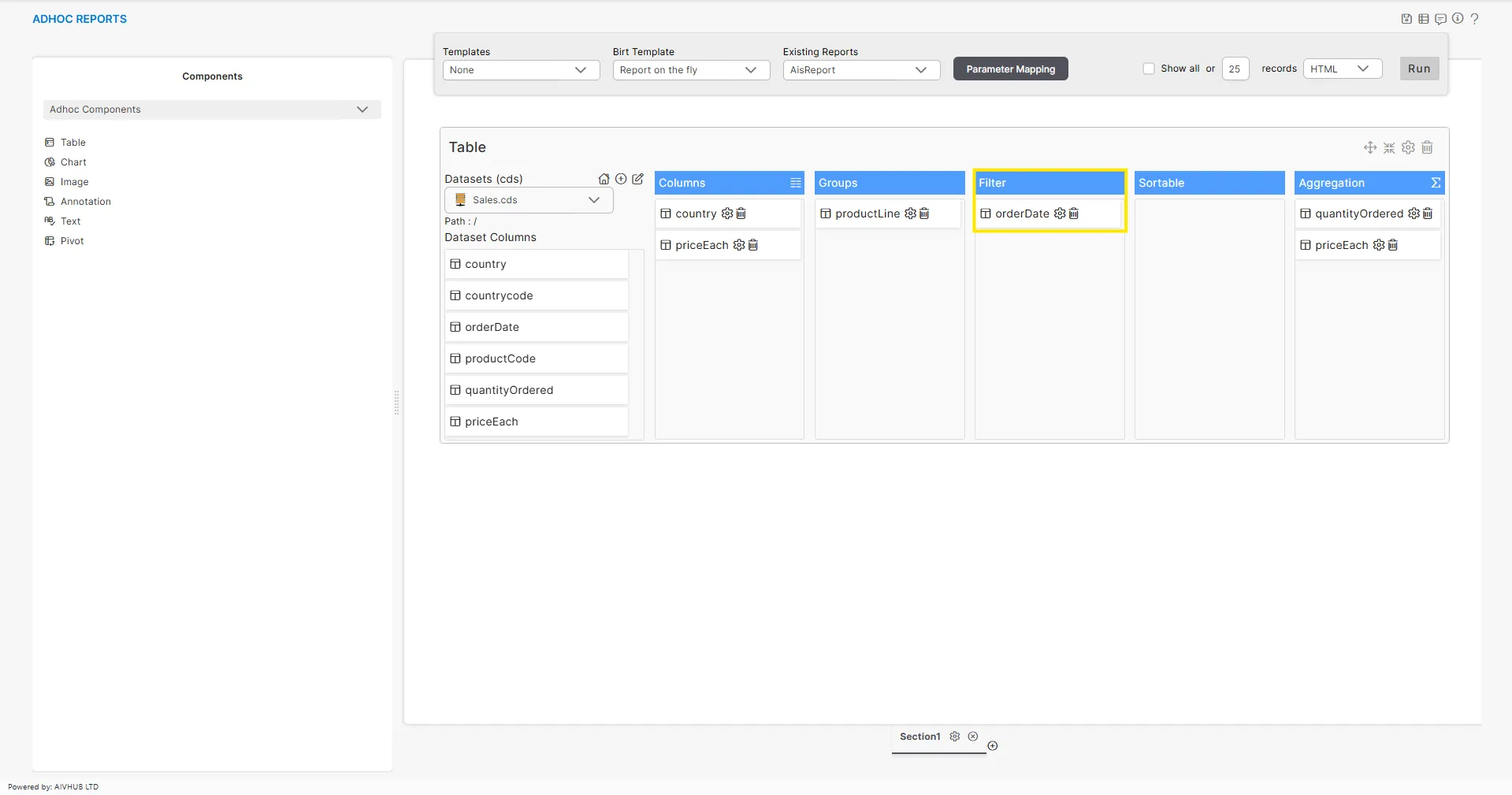Delete productLine from Groups
The image size is (1512, 795).
click(x=924, y=214)
